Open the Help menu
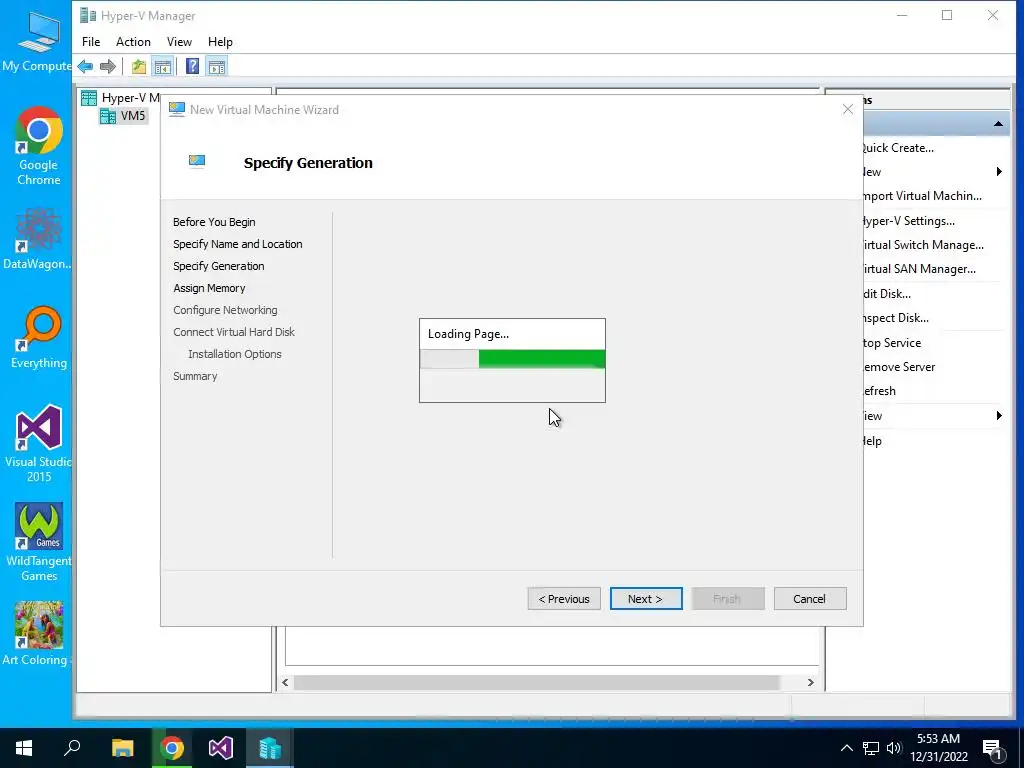Image resolution: width=1024 pixels, height=768 pixels. [x=220, y=42]
